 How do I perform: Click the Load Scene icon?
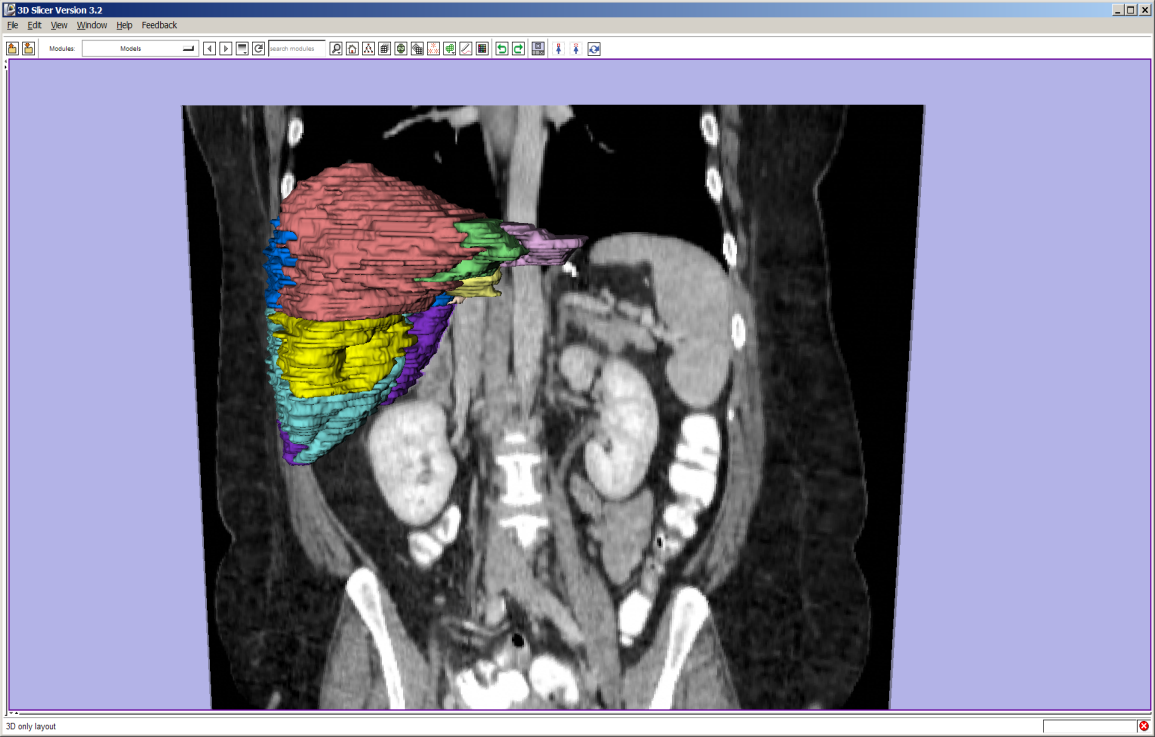coord(13,48)
